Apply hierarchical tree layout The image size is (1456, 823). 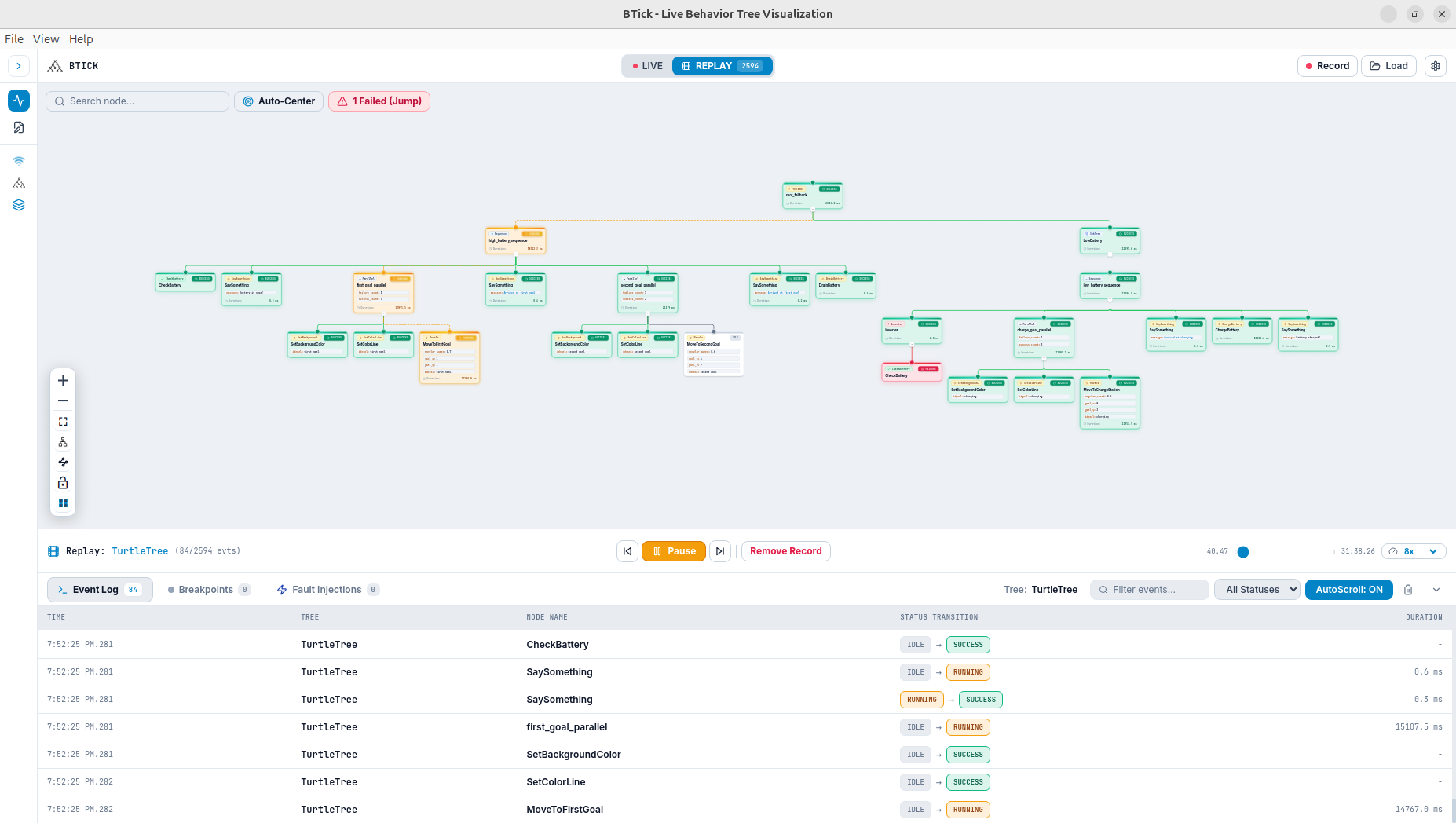(63, 442)
